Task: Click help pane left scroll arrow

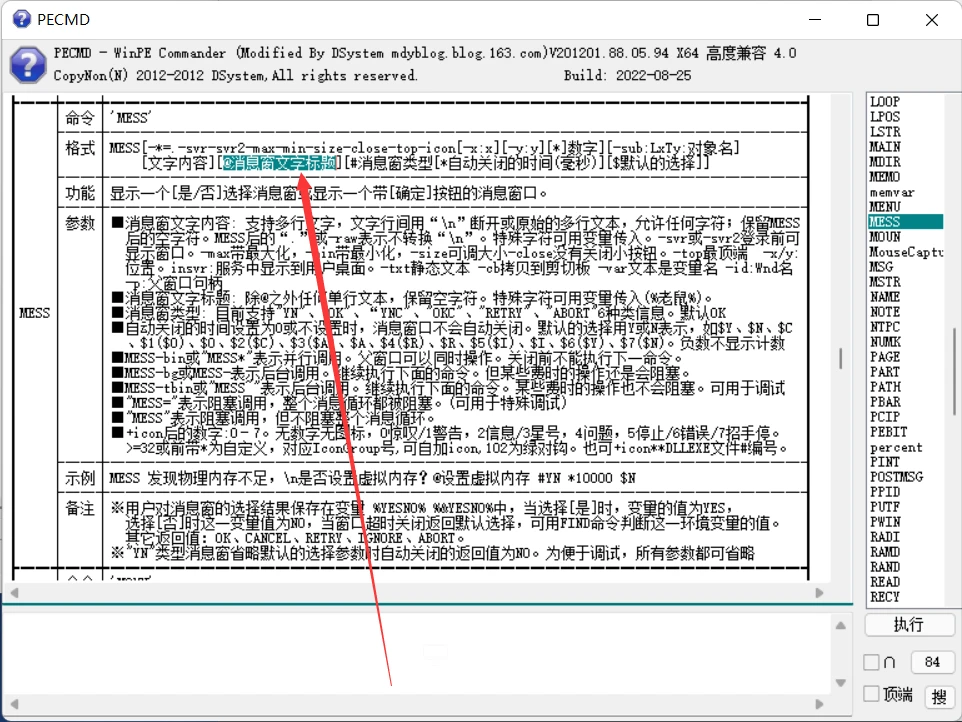Action: tap(14, 593)
